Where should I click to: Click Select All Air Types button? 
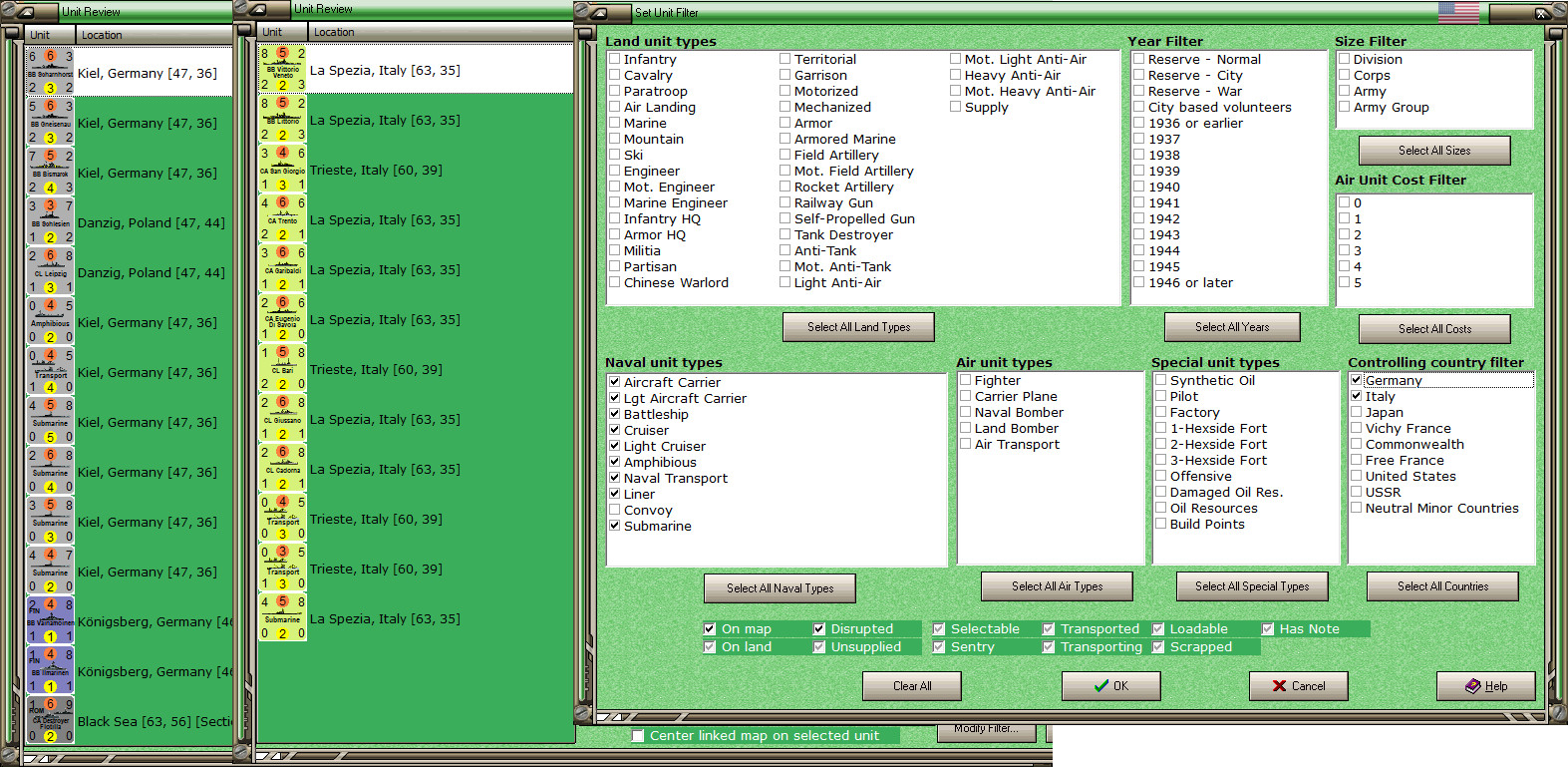click(1057, 586)
